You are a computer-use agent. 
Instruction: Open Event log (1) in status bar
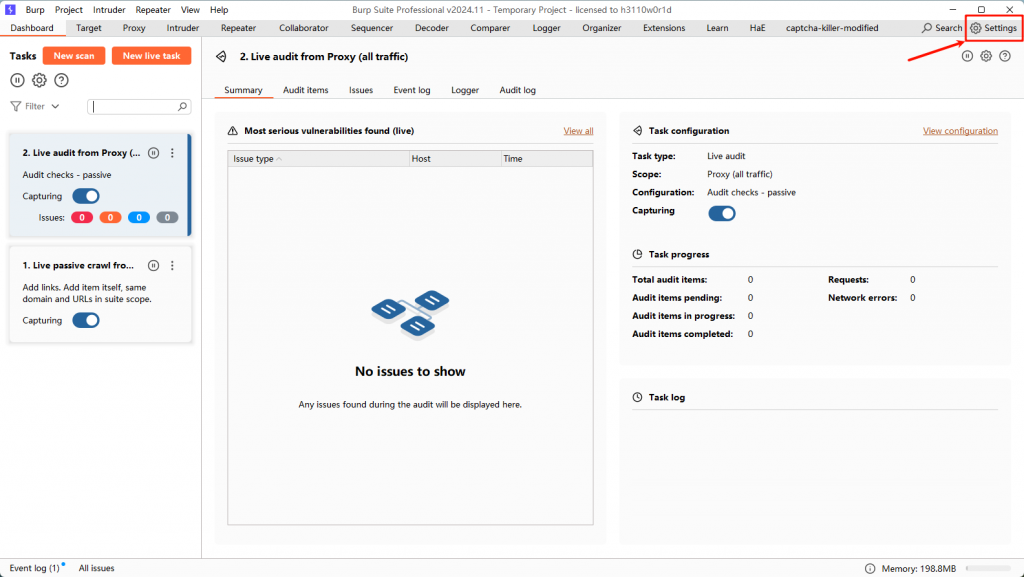(35, 568)
